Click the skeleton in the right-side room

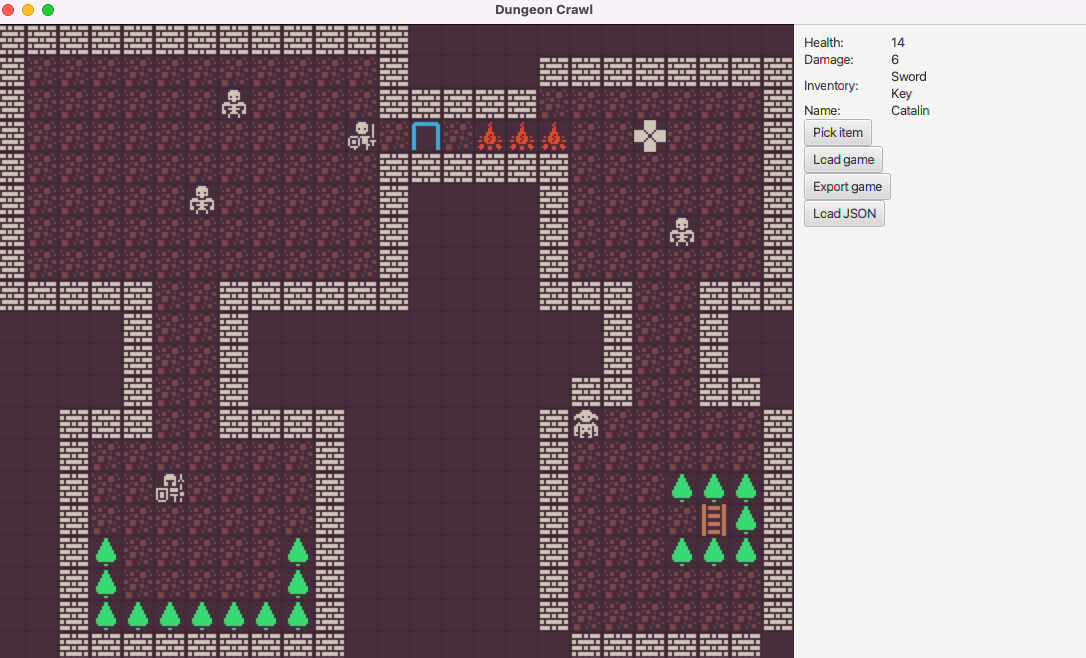[683, 233]
